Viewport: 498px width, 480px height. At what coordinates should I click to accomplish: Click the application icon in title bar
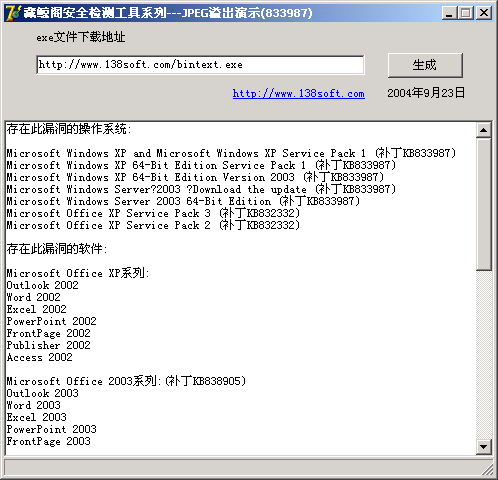(13, 13)
